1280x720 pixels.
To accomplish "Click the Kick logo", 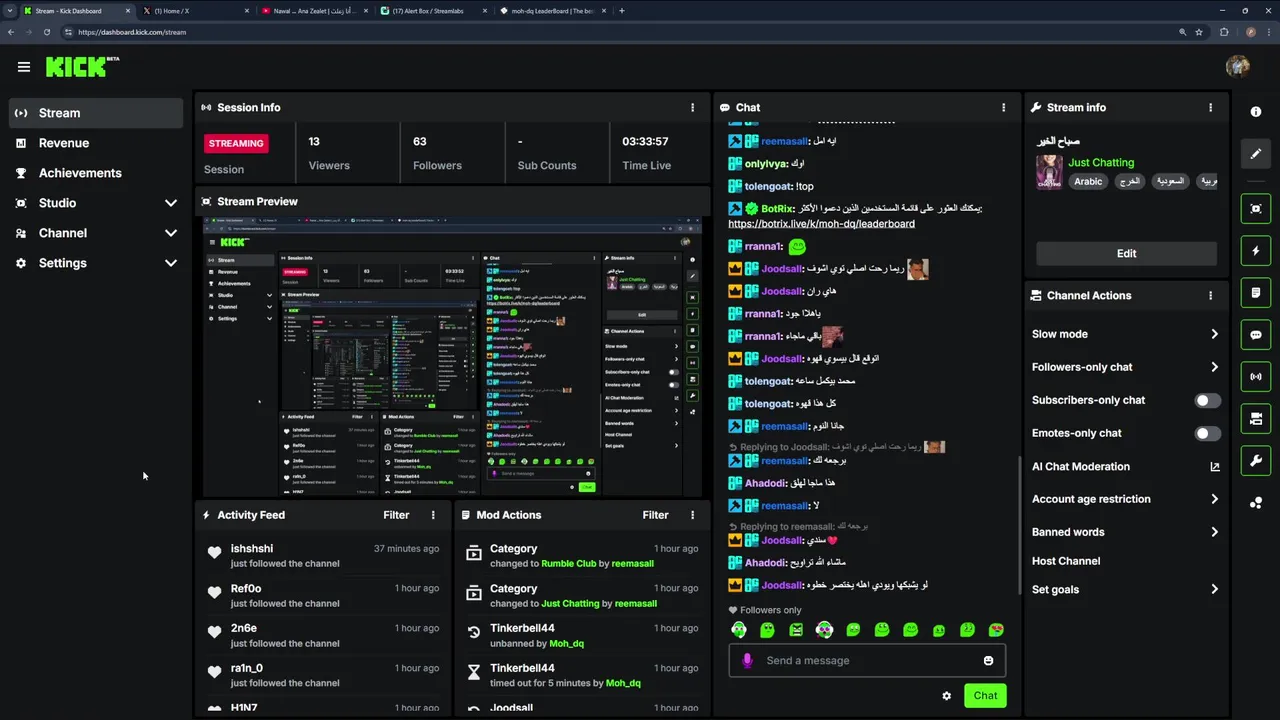I will click(x=82, y=67).
